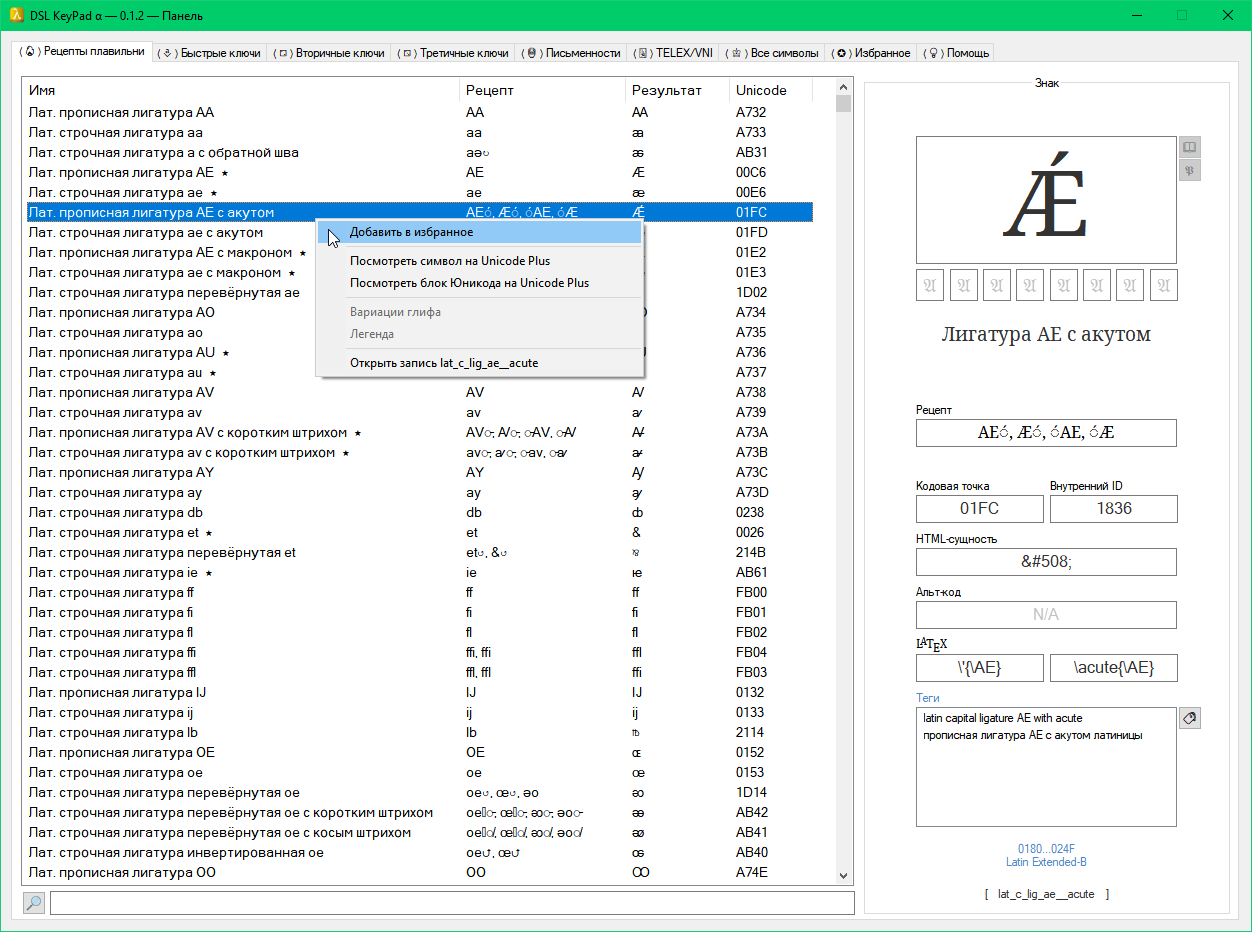Select the last glyph variant box under preview
The width and height of the screenshot is (1252, 932).
point(1163,285)
